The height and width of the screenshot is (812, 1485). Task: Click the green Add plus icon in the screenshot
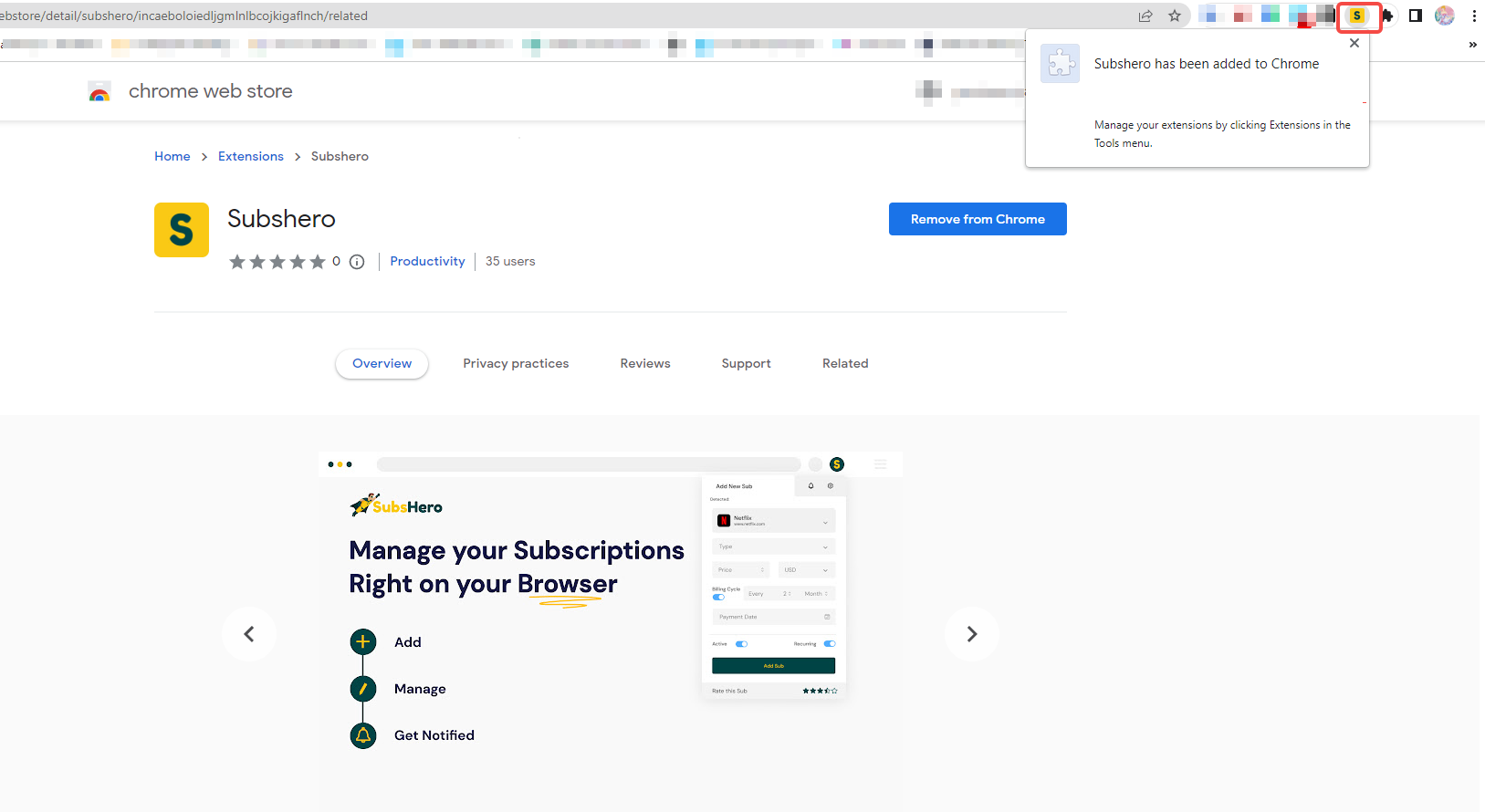[363, 641]
